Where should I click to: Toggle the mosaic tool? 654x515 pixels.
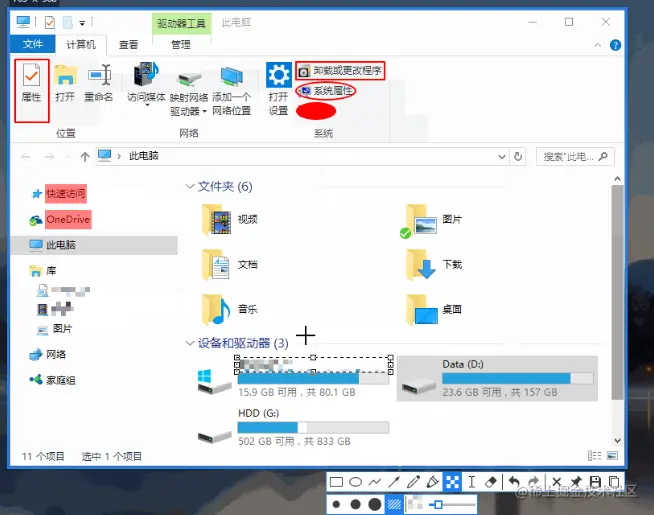point(453,482)
